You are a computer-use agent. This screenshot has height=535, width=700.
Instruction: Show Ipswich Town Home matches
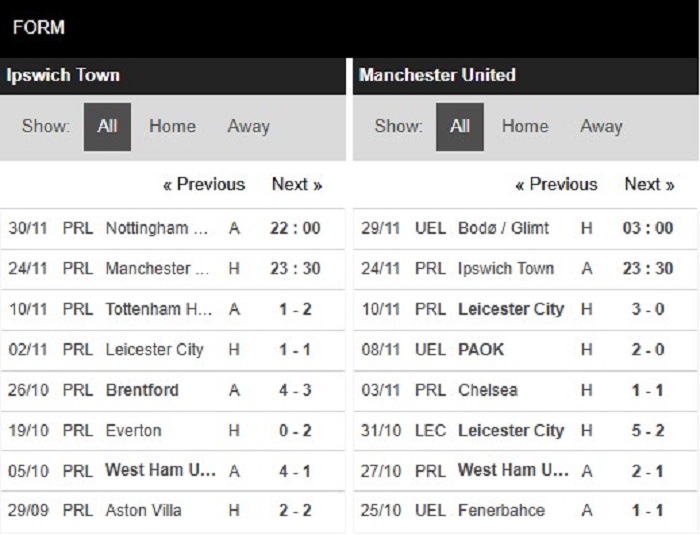(x=172, y=126)
